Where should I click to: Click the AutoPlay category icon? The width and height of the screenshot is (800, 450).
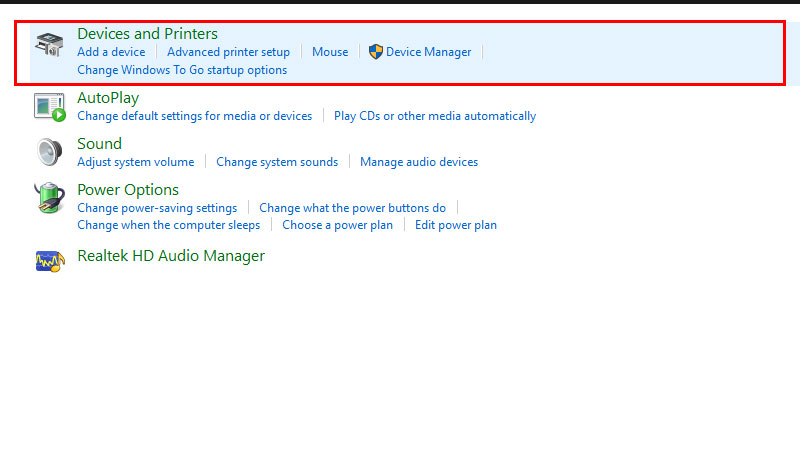click(49, 107)
